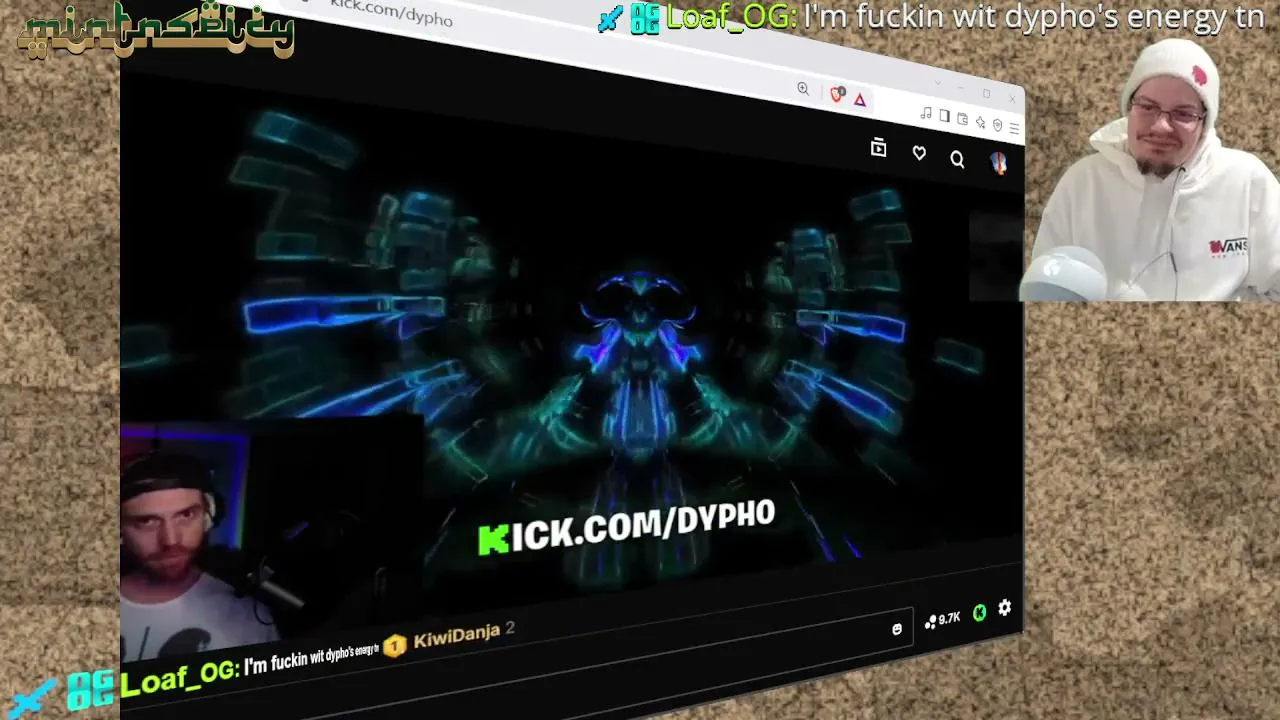Click the KiwiDanja username in chat
This screenshot has height=720, width=1280.
click(456, 636)
